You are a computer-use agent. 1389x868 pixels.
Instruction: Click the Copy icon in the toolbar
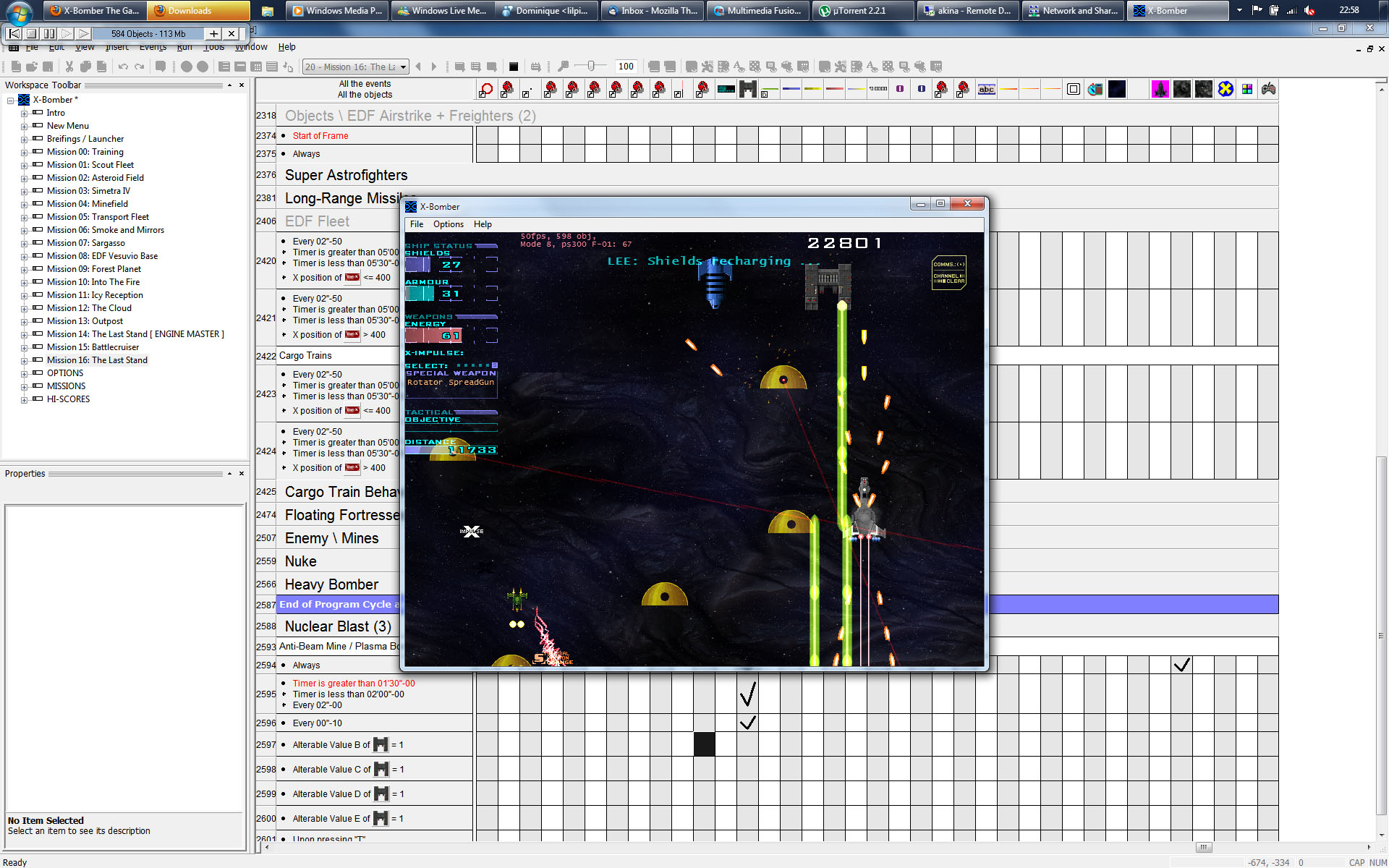85,67
